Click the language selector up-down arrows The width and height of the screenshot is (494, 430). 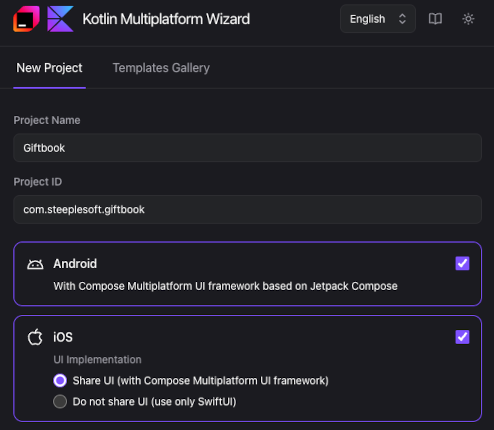click(402, 19)
